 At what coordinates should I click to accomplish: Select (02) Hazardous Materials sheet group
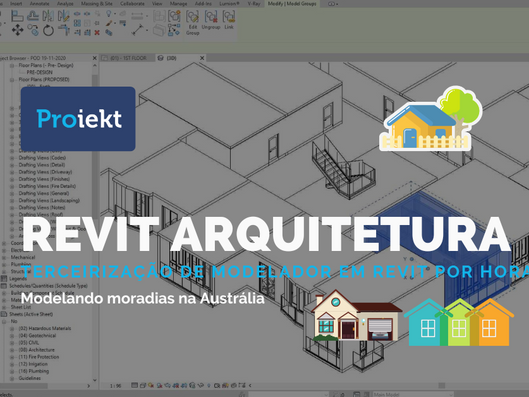[x=45, y=328]
